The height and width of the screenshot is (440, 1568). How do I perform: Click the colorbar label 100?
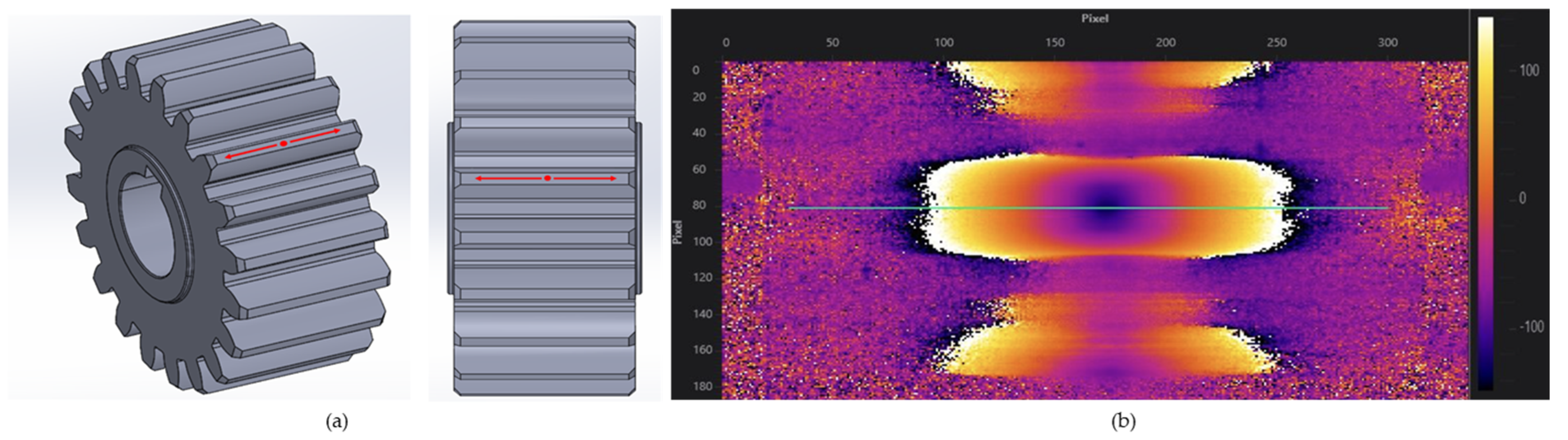click(1529, 71)
